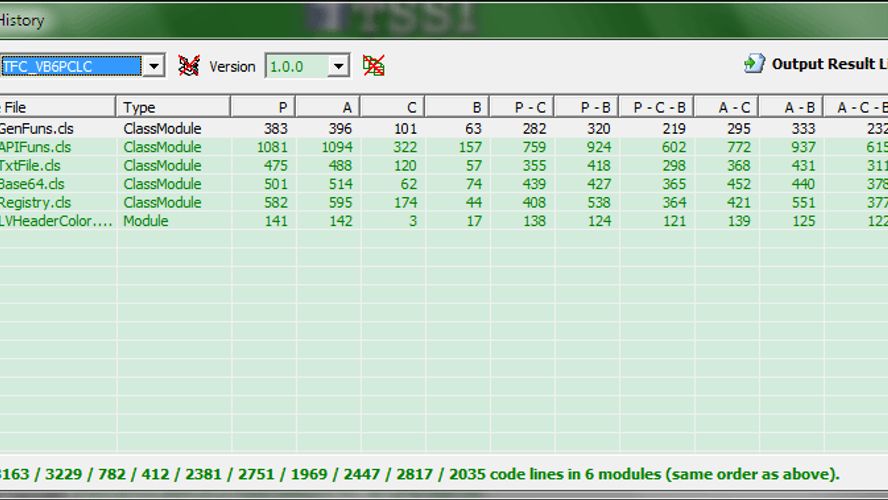This screenshot has height=500, width=888.
Task: Click the C value 120 for TxtFile.cls
Action: 405,166
